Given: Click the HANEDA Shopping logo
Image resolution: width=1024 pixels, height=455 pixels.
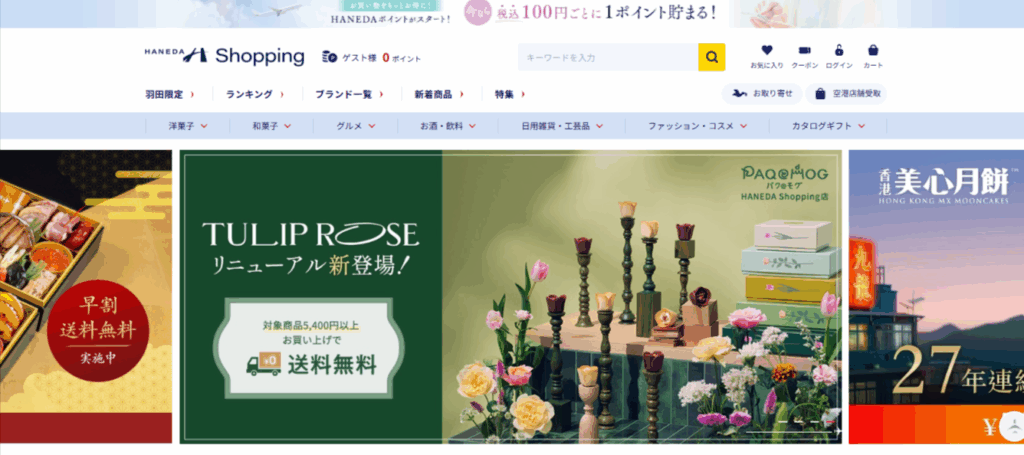Looking at the screenshot, I should (x=225, y=56).
